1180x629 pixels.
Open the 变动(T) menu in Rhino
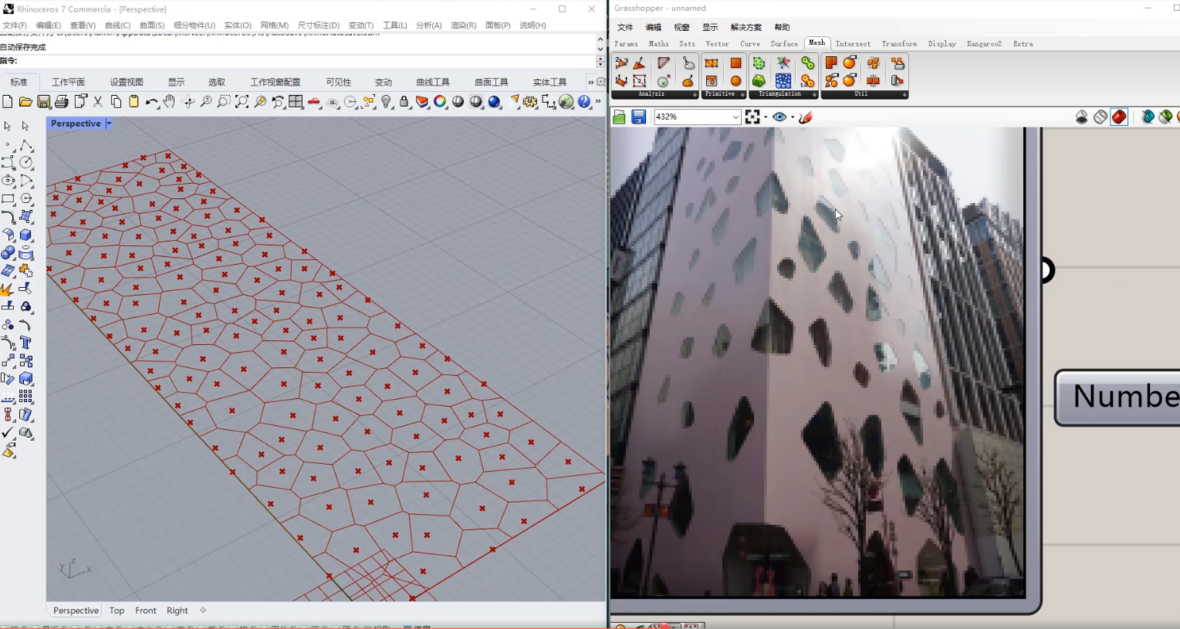click(360, 25)
